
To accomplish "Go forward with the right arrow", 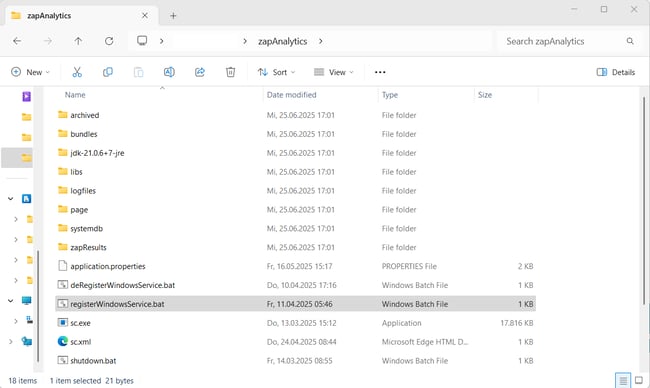I will pyautogui.click(x=48, y=41).
